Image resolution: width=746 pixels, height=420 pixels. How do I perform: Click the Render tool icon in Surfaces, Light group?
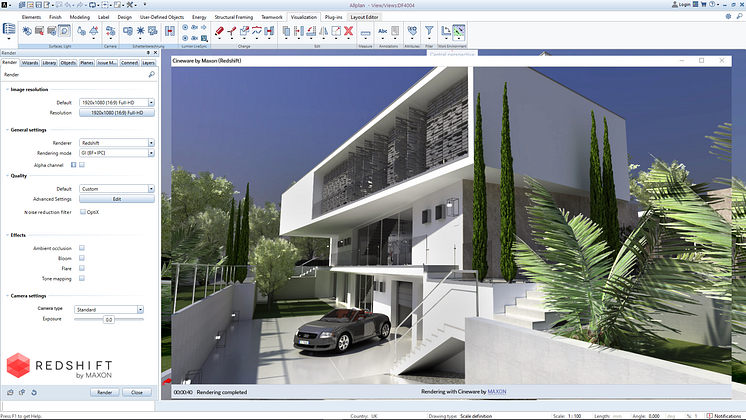(x=64, y=31)
